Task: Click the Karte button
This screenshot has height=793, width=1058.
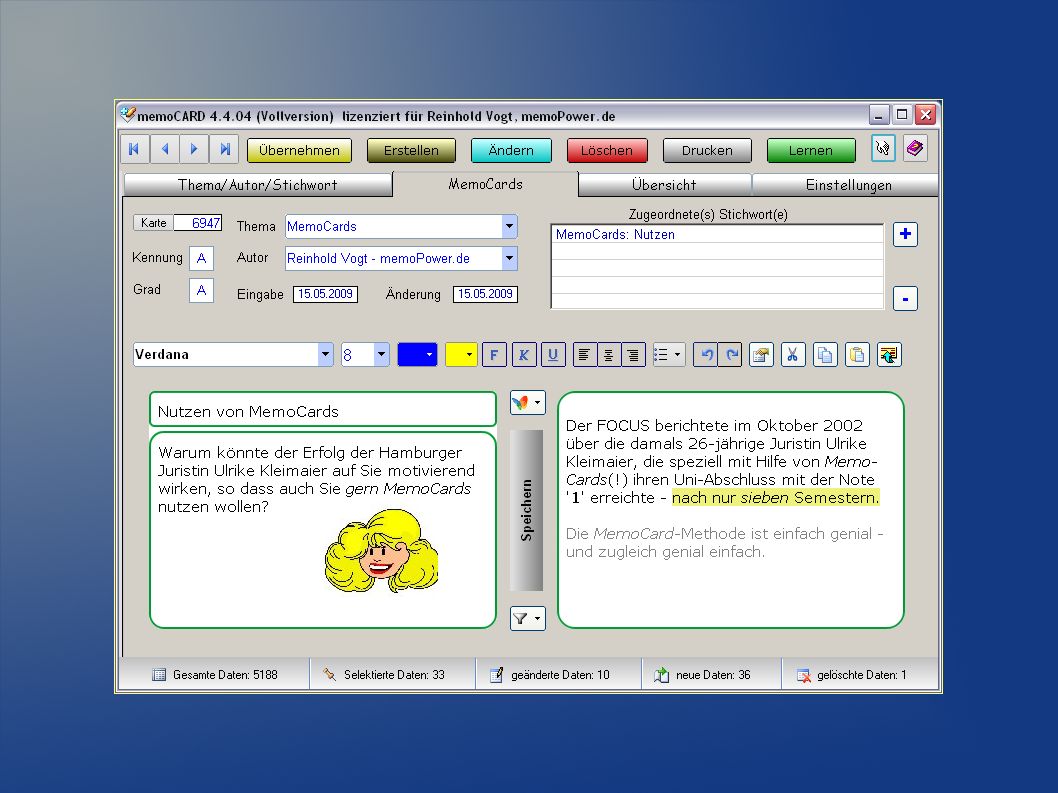Action: click(x=154, y=223)
